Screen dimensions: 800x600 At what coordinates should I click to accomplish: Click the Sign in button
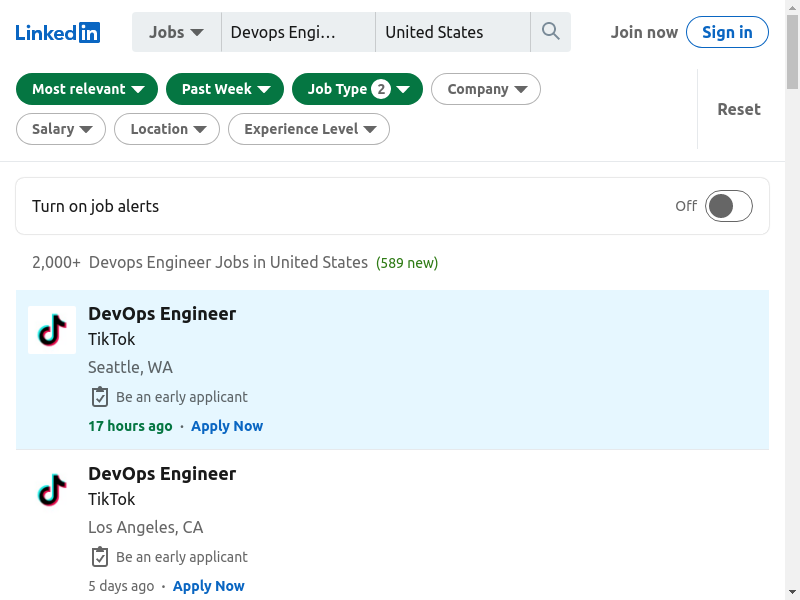click(x=727, y=32)
